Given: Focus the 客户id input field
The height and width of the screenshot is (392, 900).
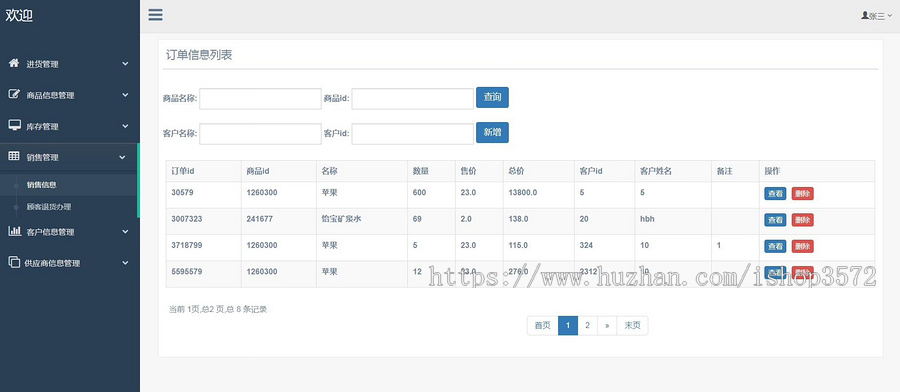Looking at the screenshot, I should pyautogui.click(x=412, y=134).
